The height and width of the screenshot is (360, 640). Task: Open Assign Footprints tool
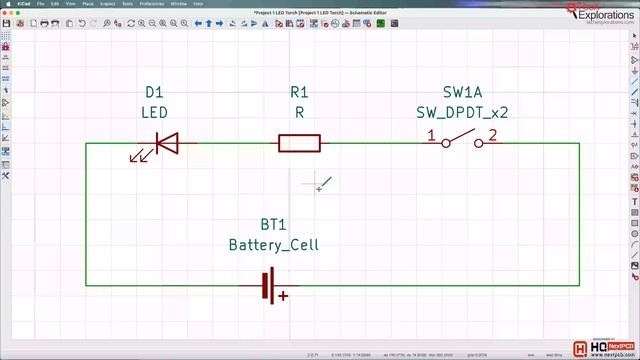346,24
